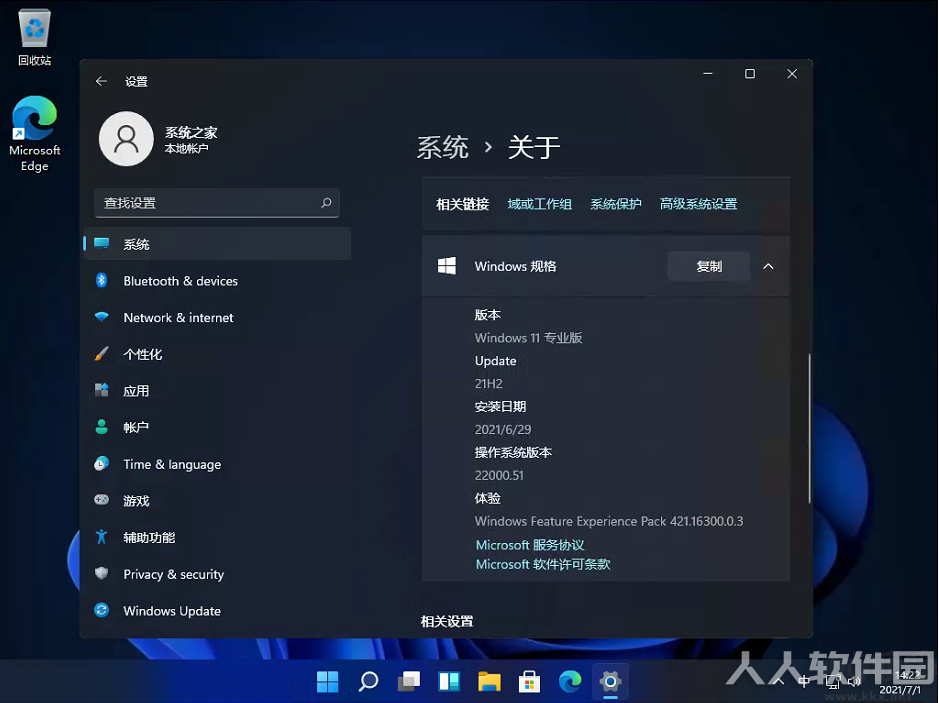The height and width of the screenshot is (703, 939).
Task: Click the paintbrush personalization icon
Action: pyautogui.click(x=101, y=353)
